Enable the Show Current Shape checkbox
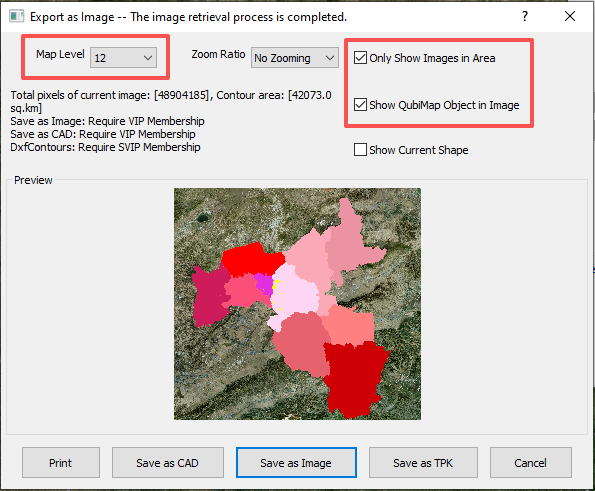 point(360,150)
